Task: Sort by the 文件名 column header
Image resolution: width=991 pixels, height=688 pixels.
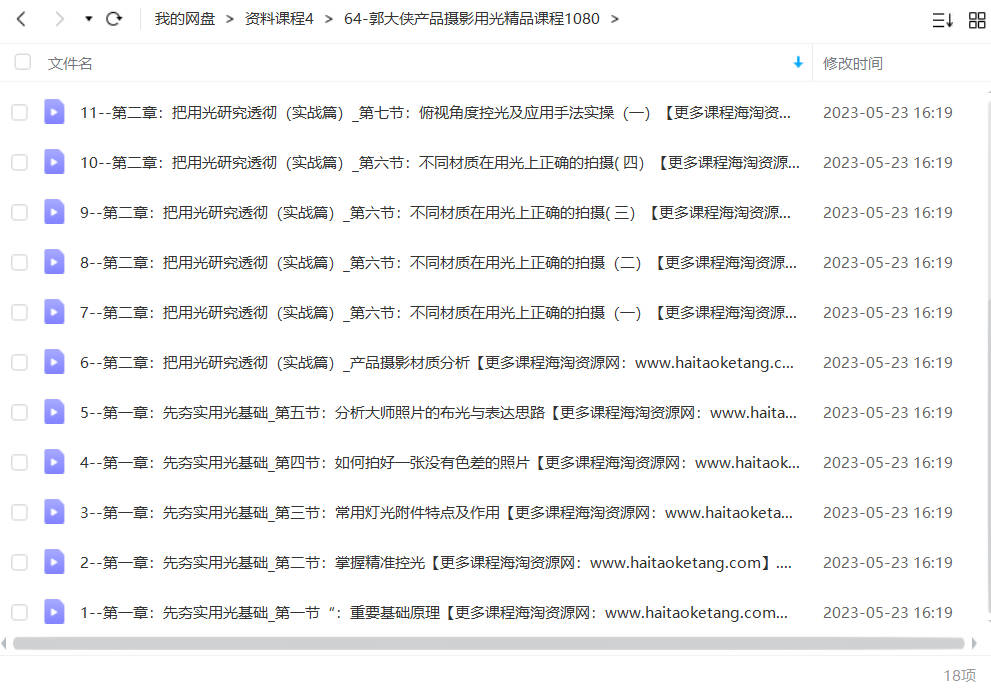Action: click(x=70, y=63)
